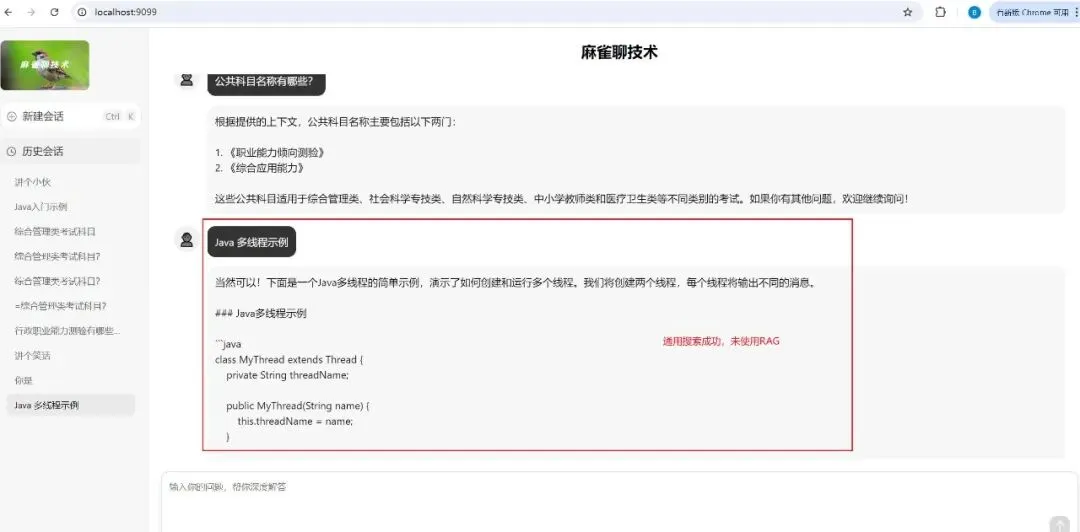Click the browser forward arrow

pos(32,12)
